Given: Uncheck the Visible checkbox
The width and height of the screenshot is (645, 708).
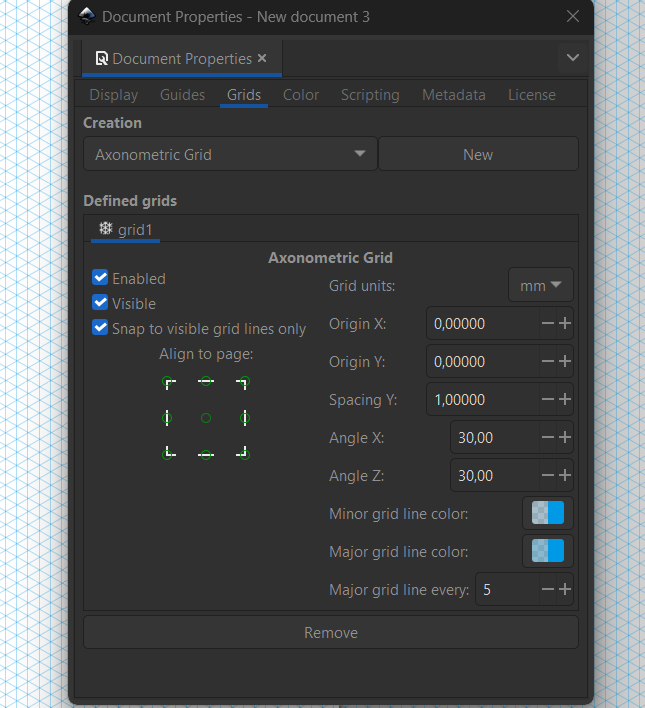Looking at the screenshot, I should [100, 303].
